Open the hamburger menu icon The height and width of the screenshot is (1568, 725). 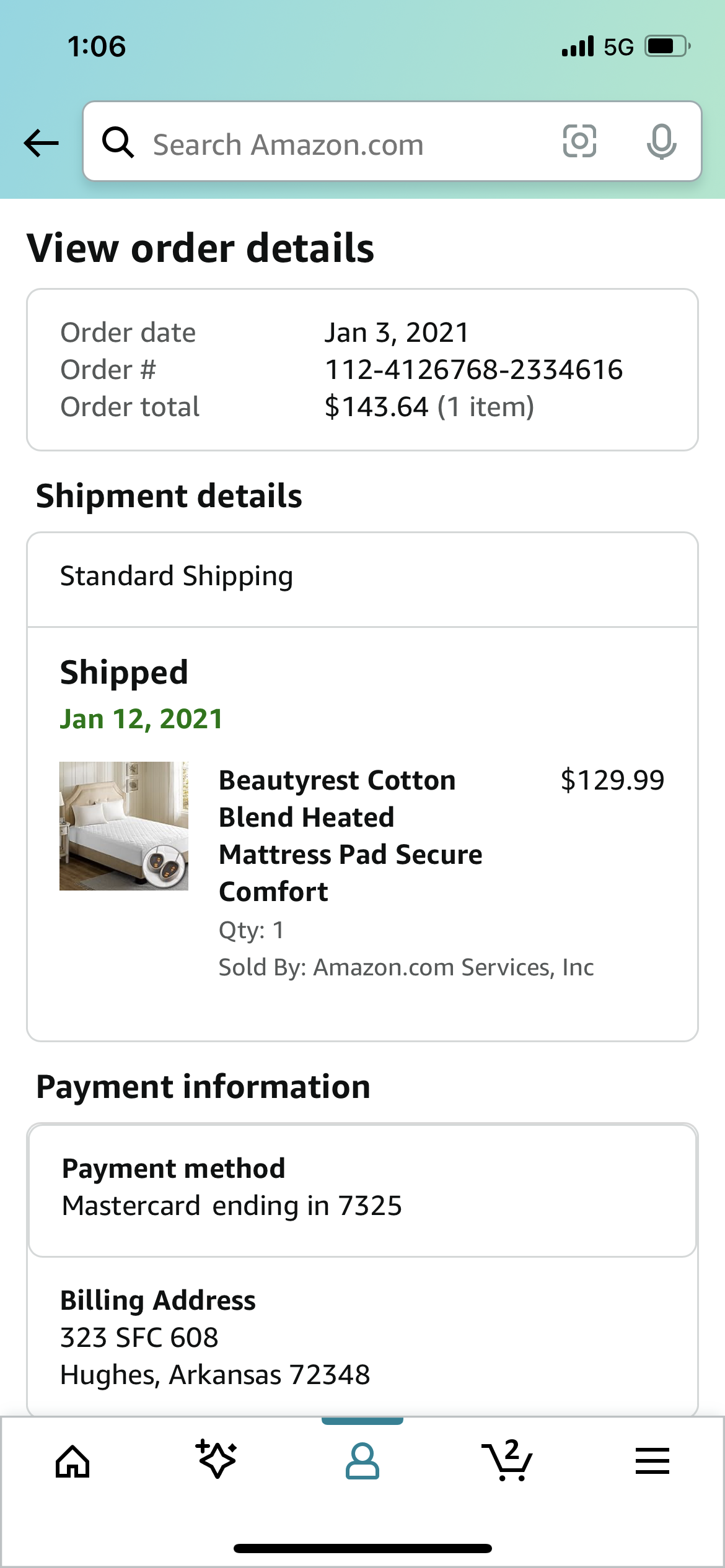pyautogui.click(x=652, y=1461)
